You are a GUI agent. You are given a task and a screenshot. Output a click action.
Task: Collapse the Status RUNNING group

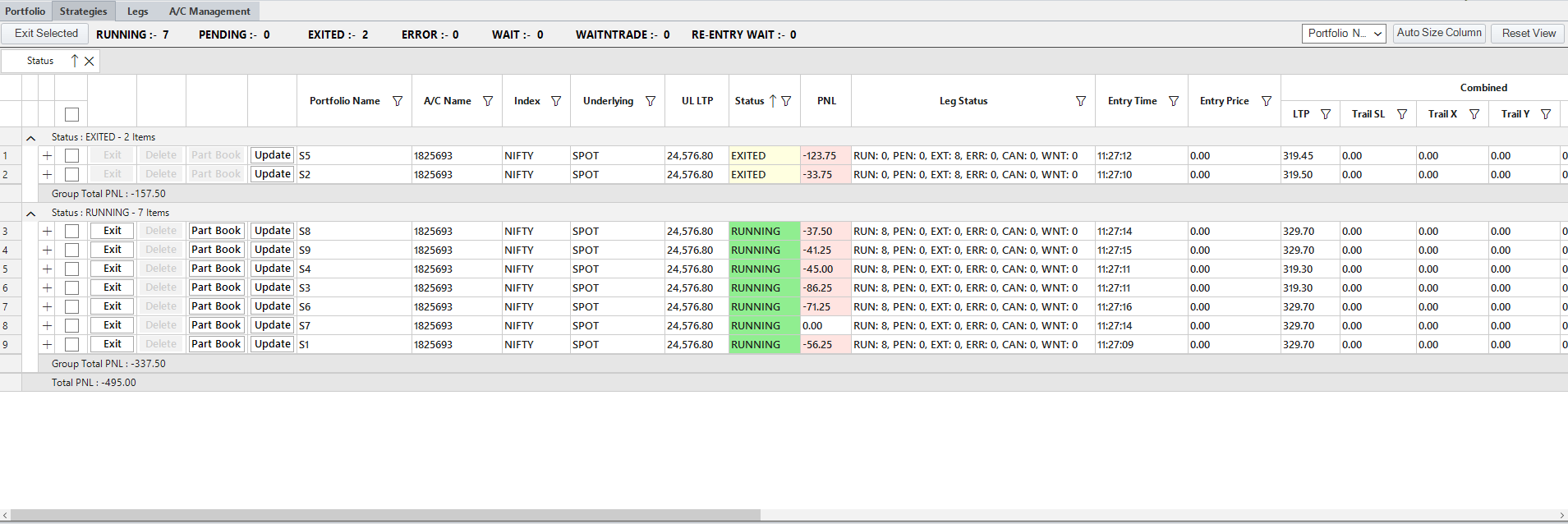[30, 214]
